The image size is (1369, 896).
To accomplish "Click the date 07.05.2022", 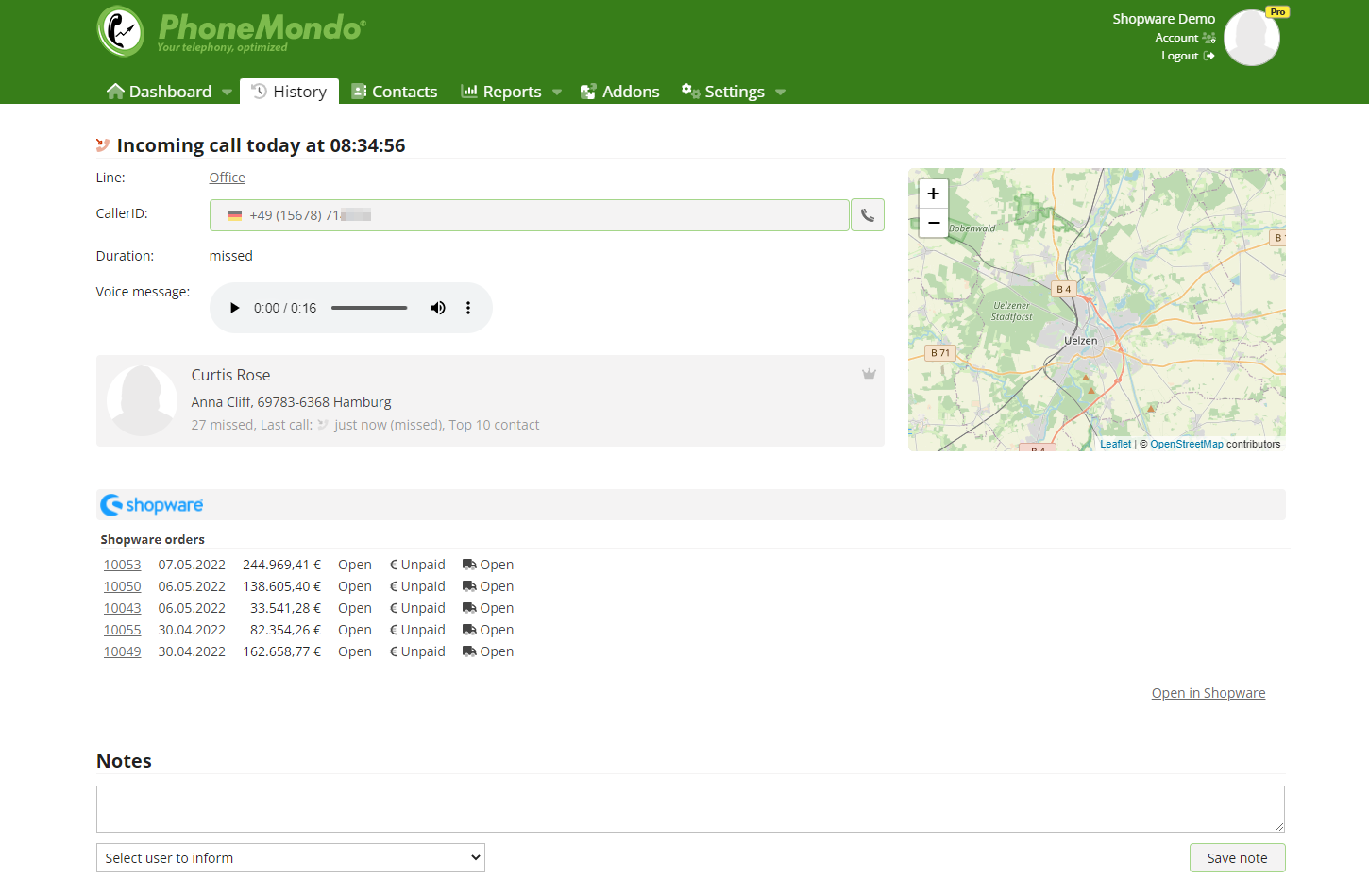I will click(192, 565).
